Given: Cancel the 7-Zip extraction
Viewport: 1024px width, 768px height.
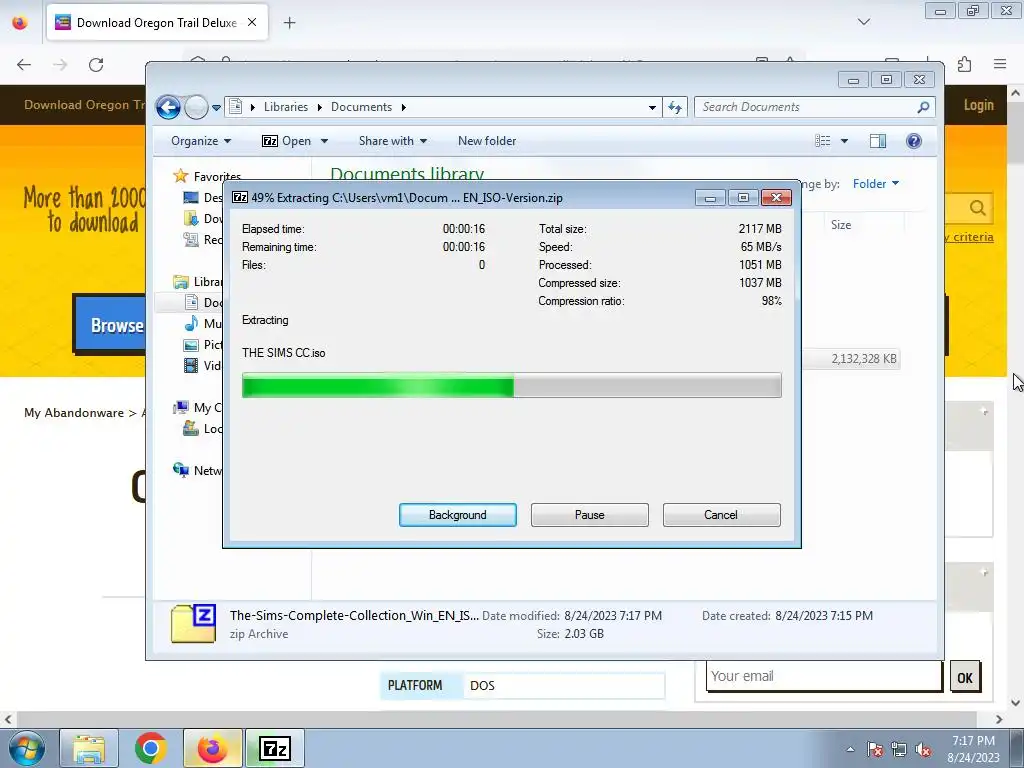Looking at the screenshot, I should click(721, 515).
